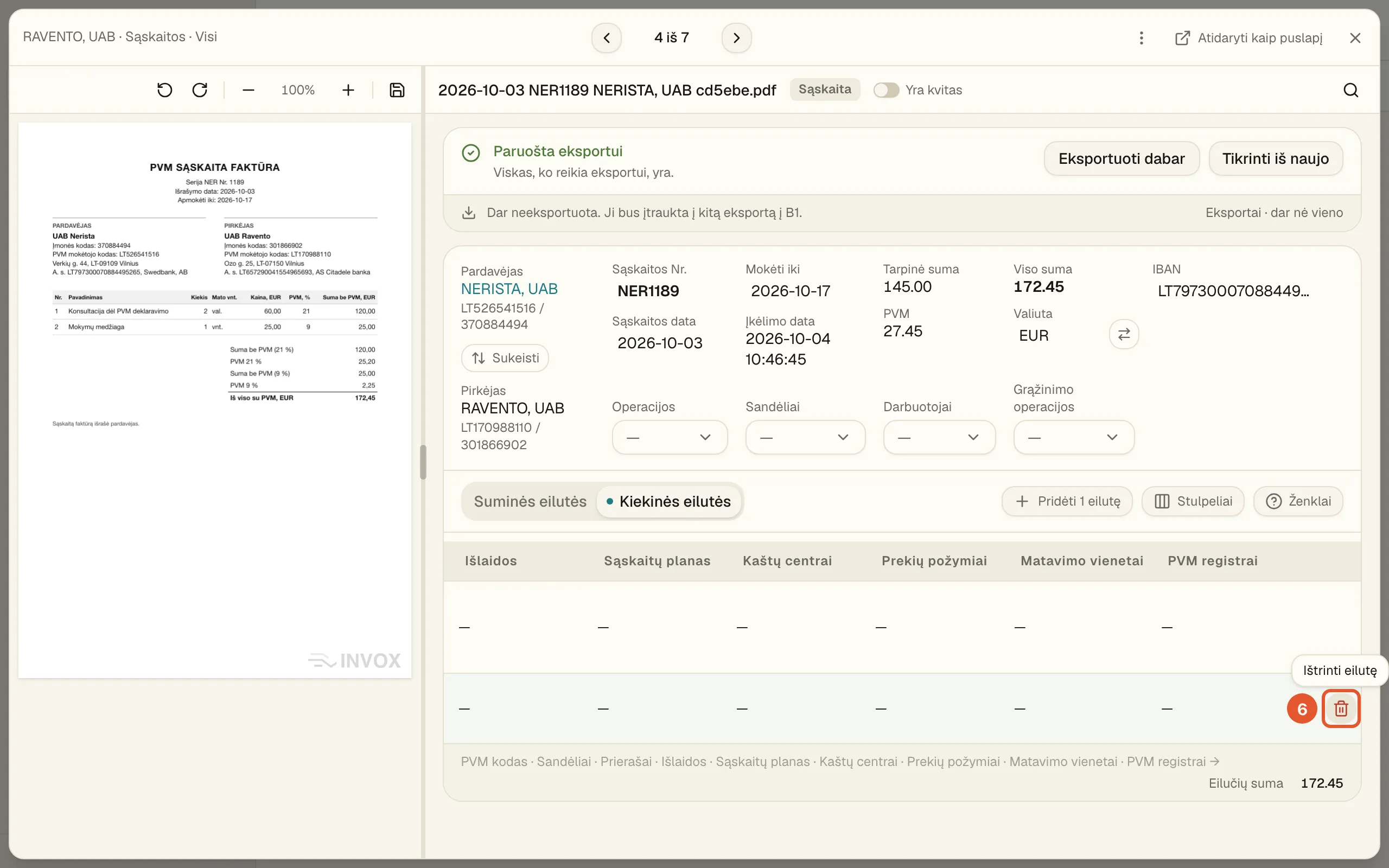Expand the Darbuotojai dropdown

(939, 437)
